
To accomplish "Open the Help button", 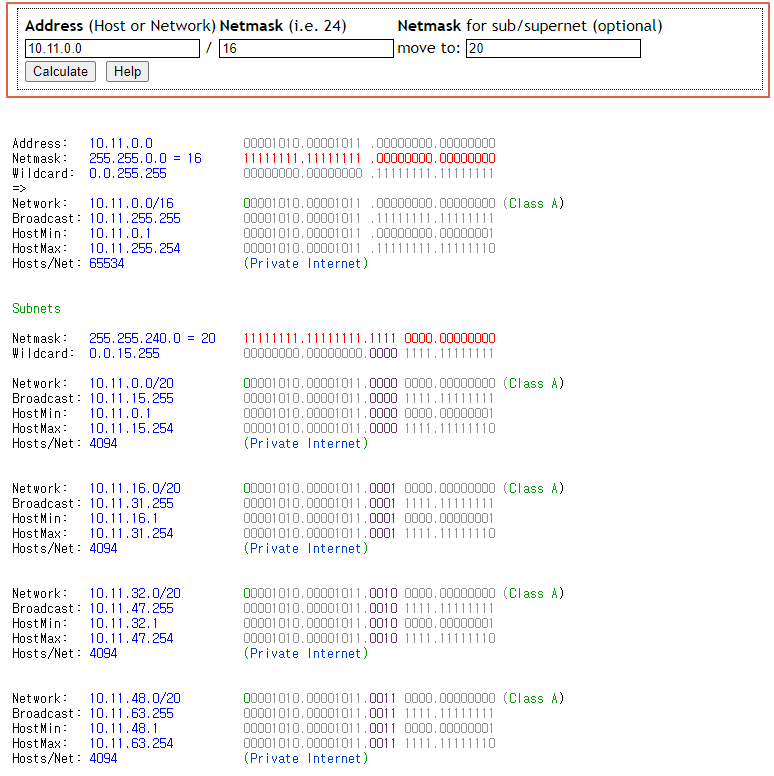I will [128, 72].
